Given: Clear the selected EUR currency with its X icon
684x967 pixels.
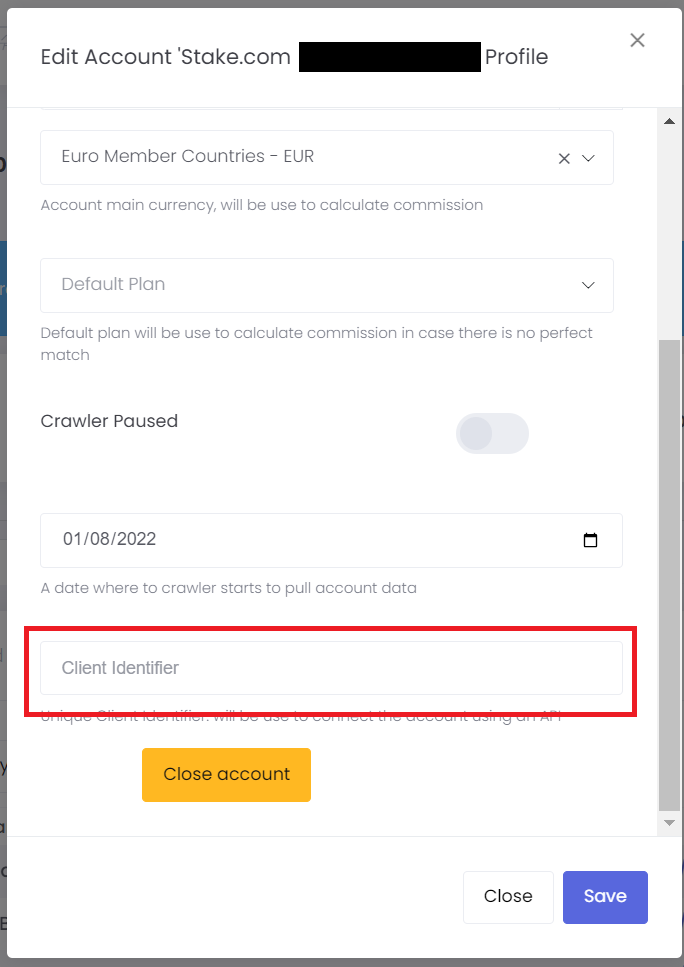Looking at the screenshot, I should pos(564,158).
